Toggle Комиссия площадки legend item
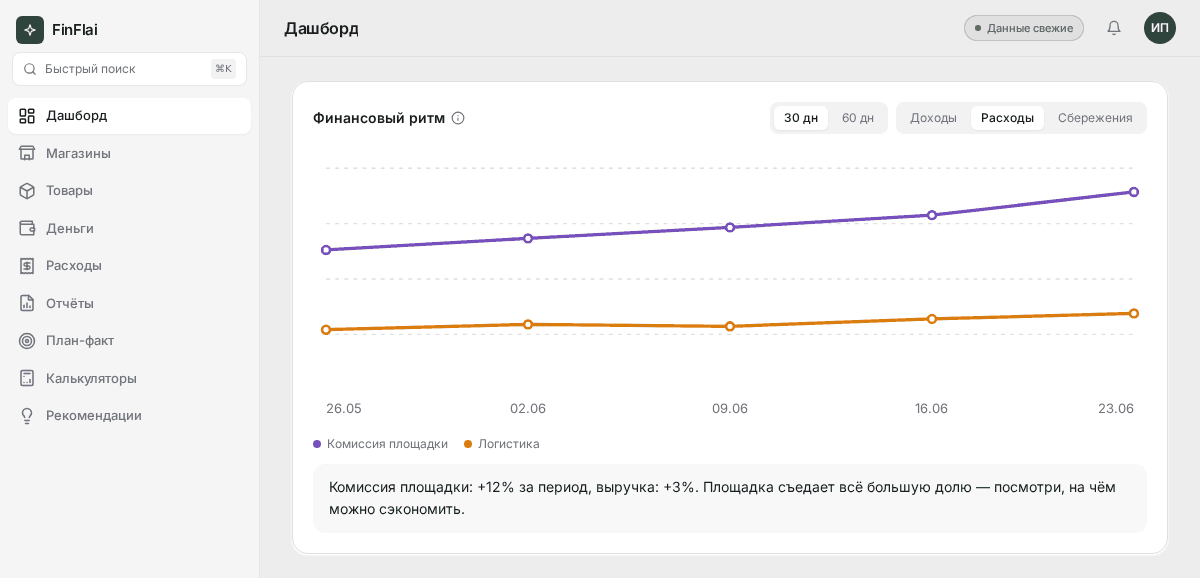Viewport: 1200px width, 578px height. (x=380, y=443)
